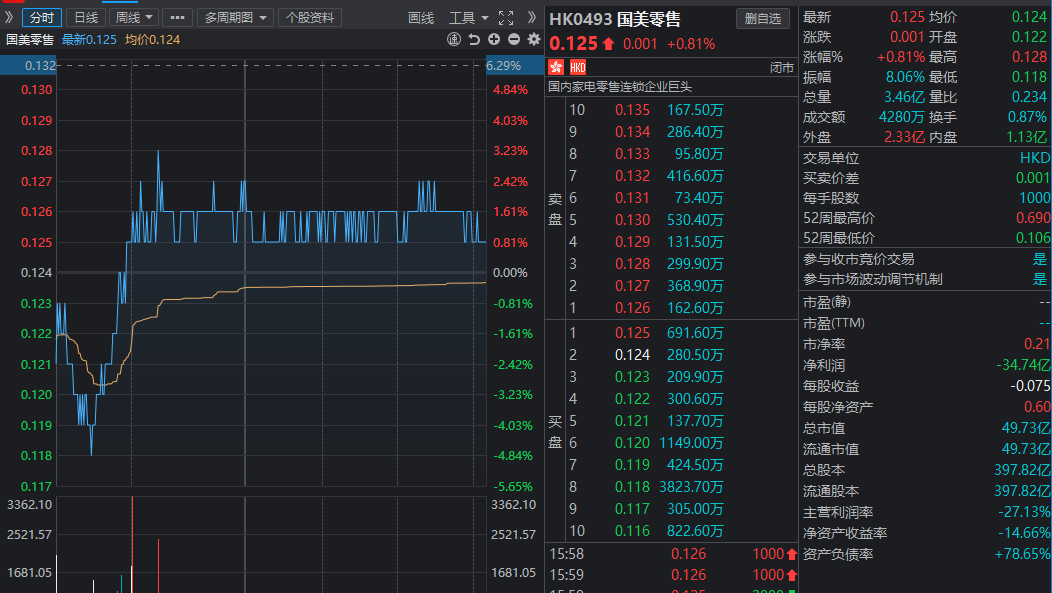The height and width of the screenshot is (593, 1052).
Task: Click the circled overlay icon beside undo
Action: click(454, 39)
